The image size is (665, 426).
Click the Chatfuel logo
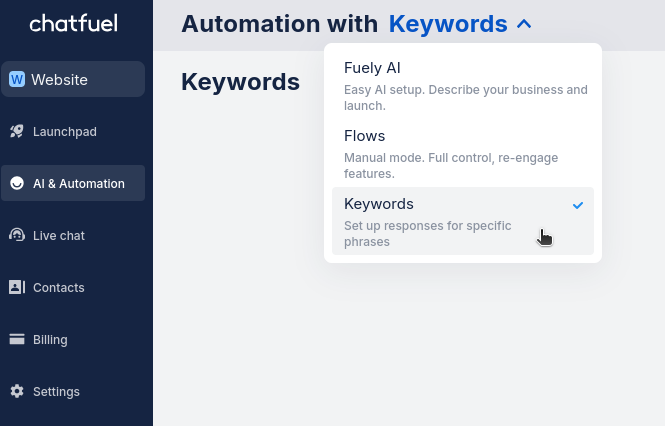coord(75,23)
